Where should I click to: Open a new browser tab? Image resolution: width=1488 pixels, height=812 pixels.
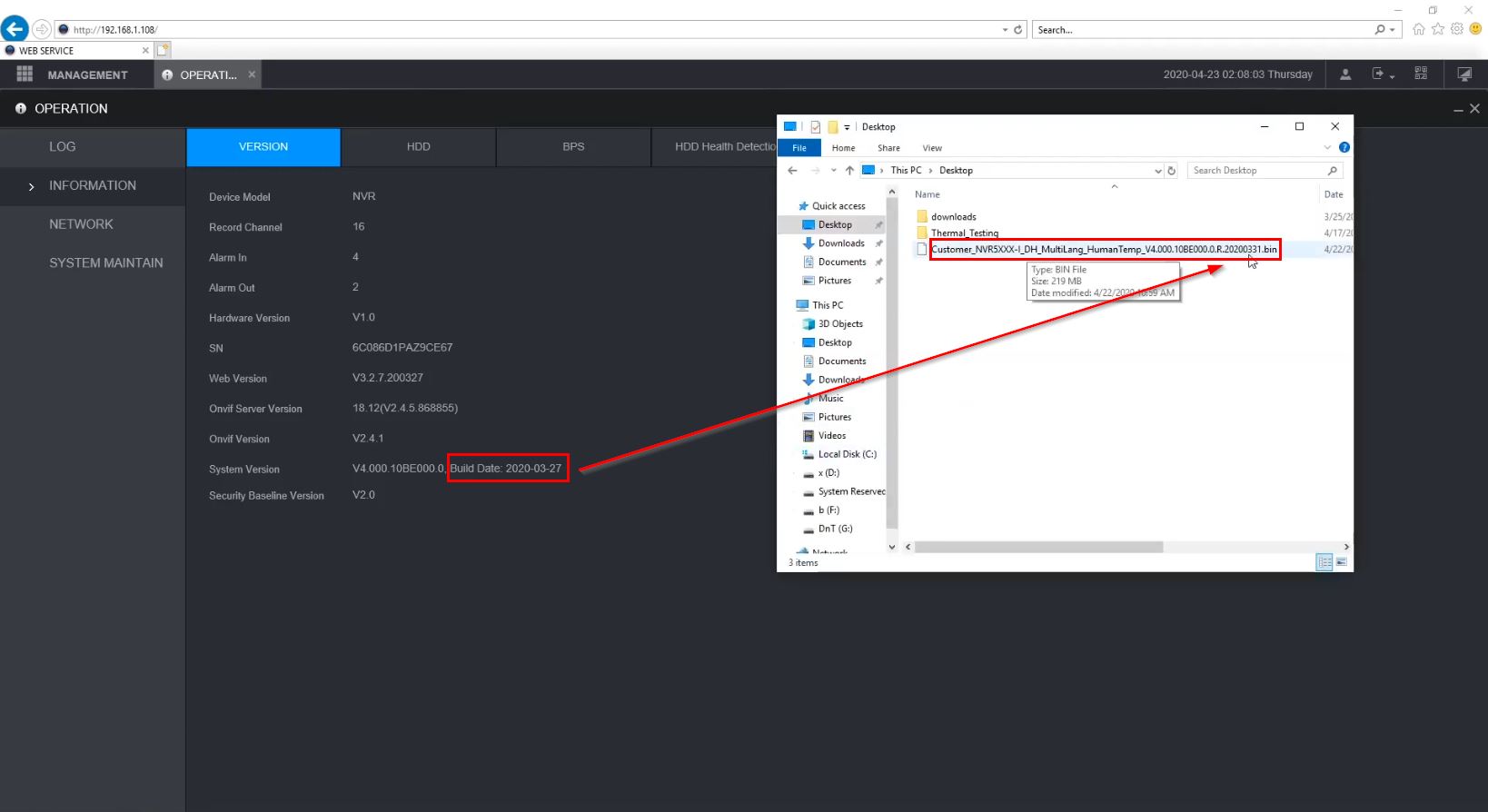coord(163,50)
